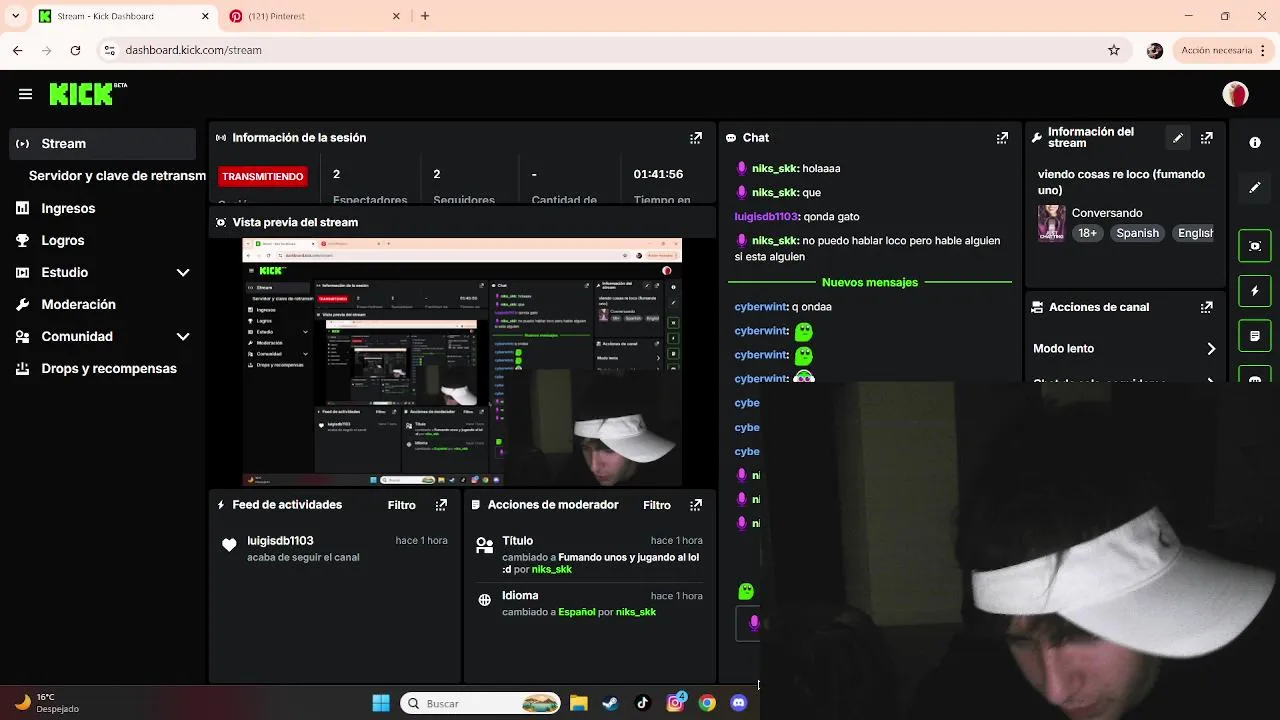Close the Pinterest tab
This screenshot has width=1280, height=720.
point(396,16)
